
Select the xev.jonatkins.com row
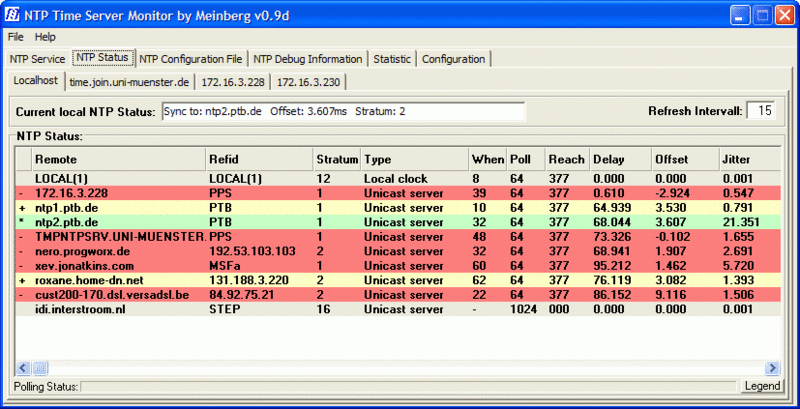pyautogui.click(x=398, y=266)
